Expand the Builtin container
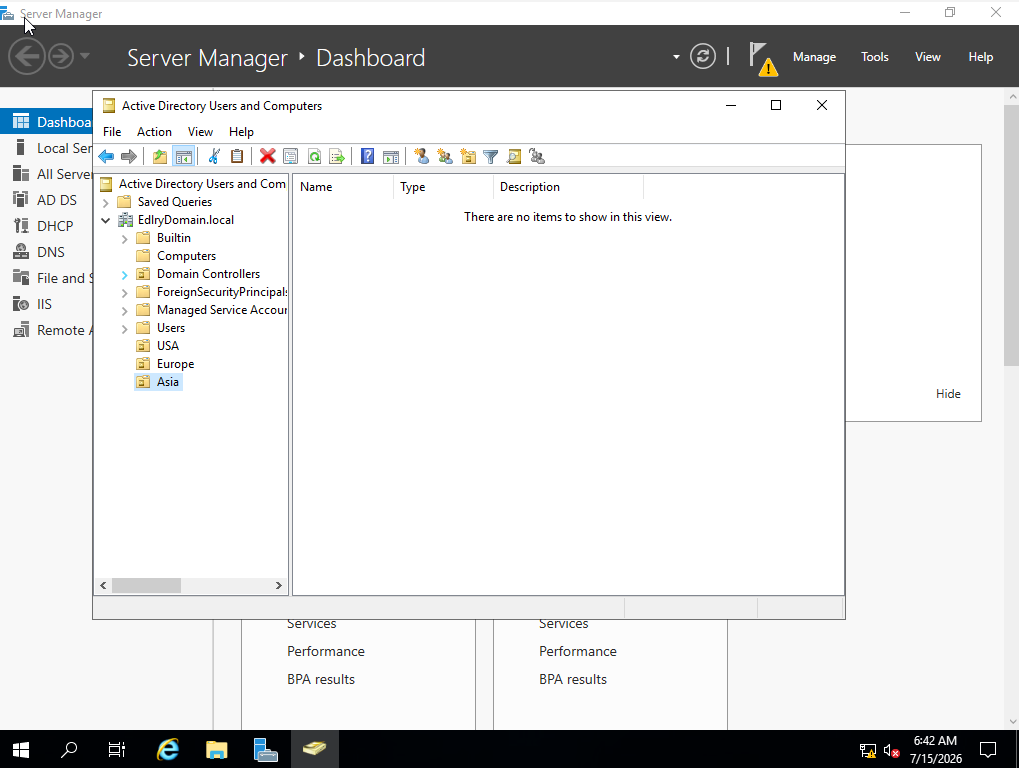 click(x=125, y=238)
